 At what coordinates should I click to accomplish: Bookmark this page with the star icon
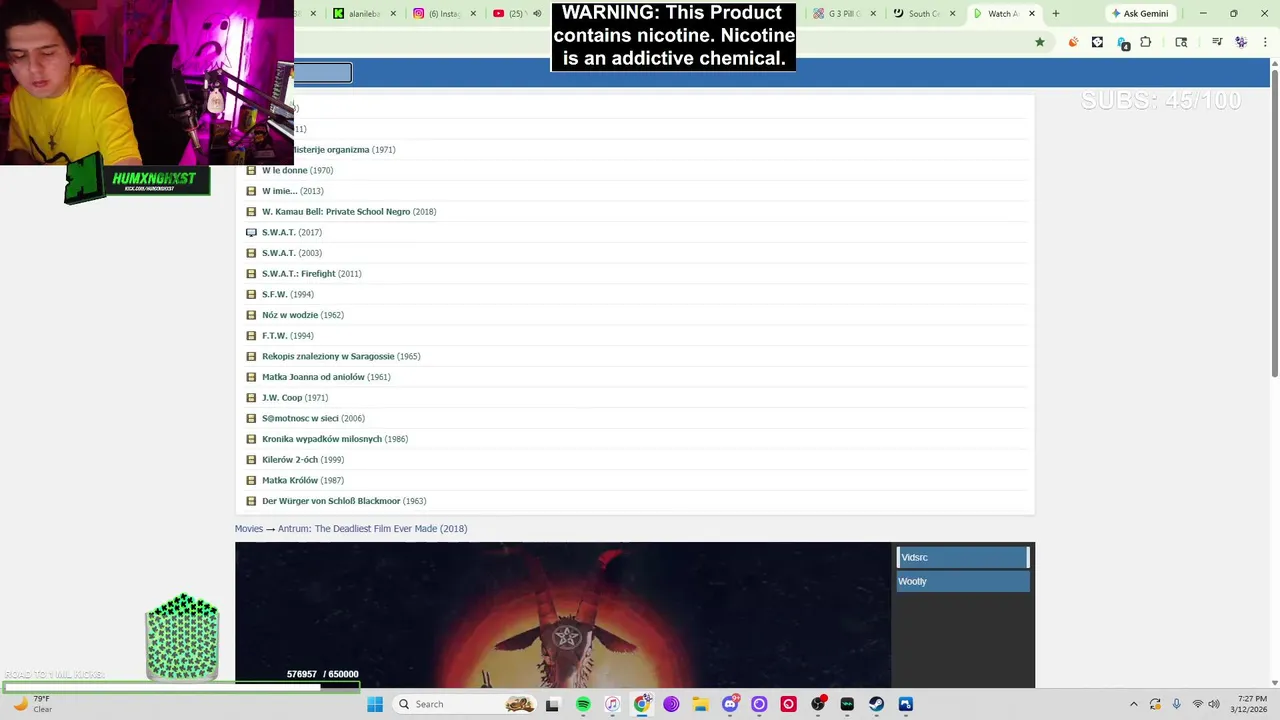1040,42
